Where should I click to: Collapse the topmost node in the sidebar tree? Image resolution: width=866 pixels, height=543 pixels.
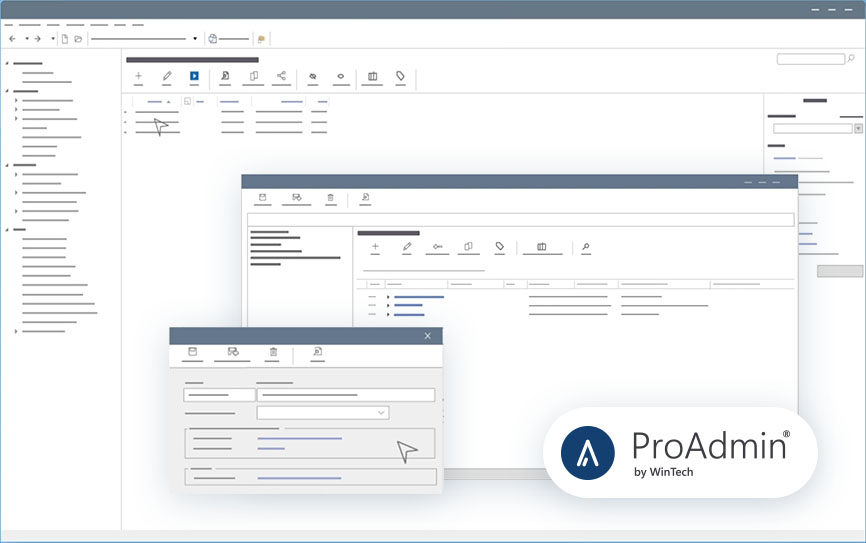[x=7, y=64]
